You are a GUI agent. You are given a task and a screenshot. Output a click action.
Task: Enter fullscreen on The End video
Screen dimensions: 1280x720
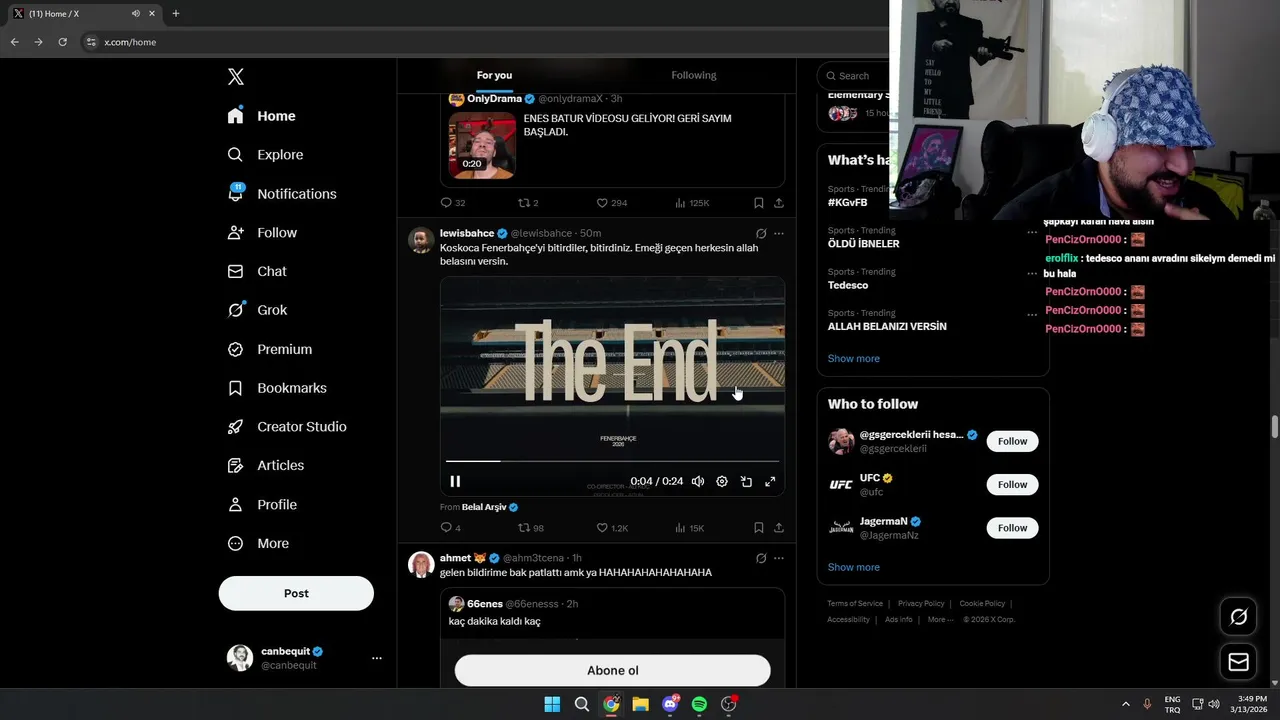click(770, 482)
